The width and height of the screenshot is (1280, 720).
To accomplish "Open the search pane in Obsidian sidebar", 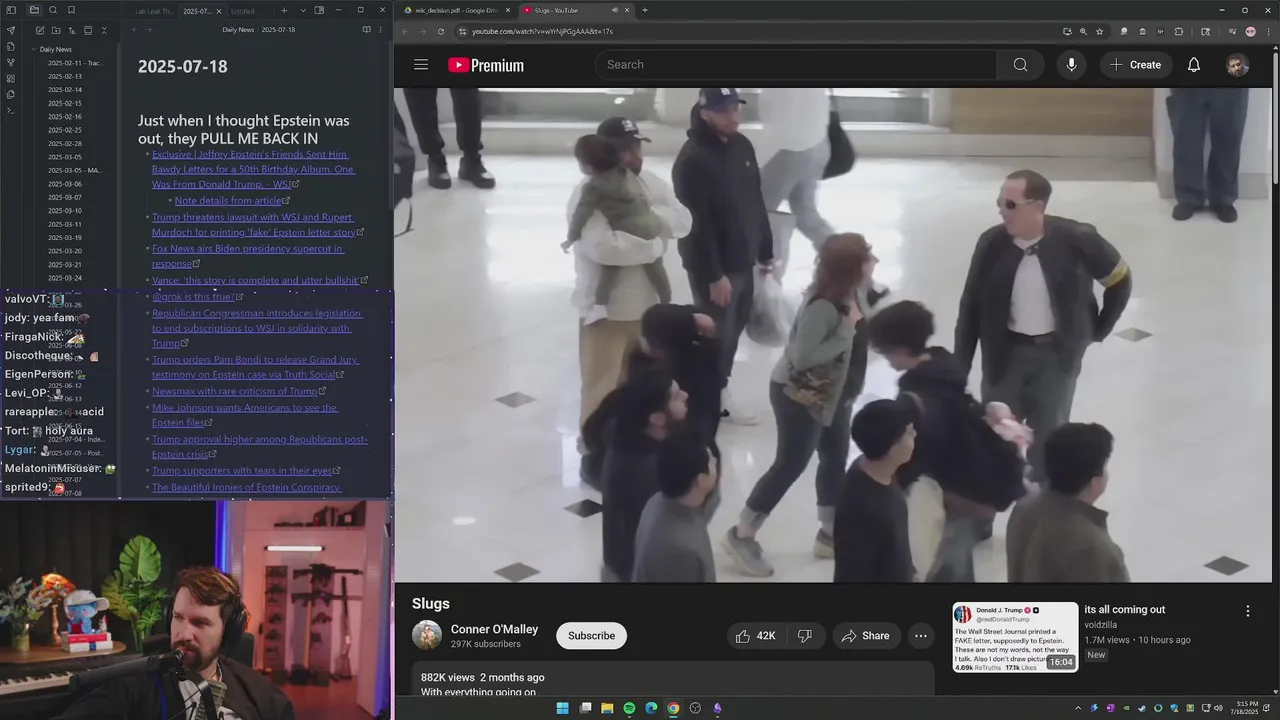I will [53, 10].
